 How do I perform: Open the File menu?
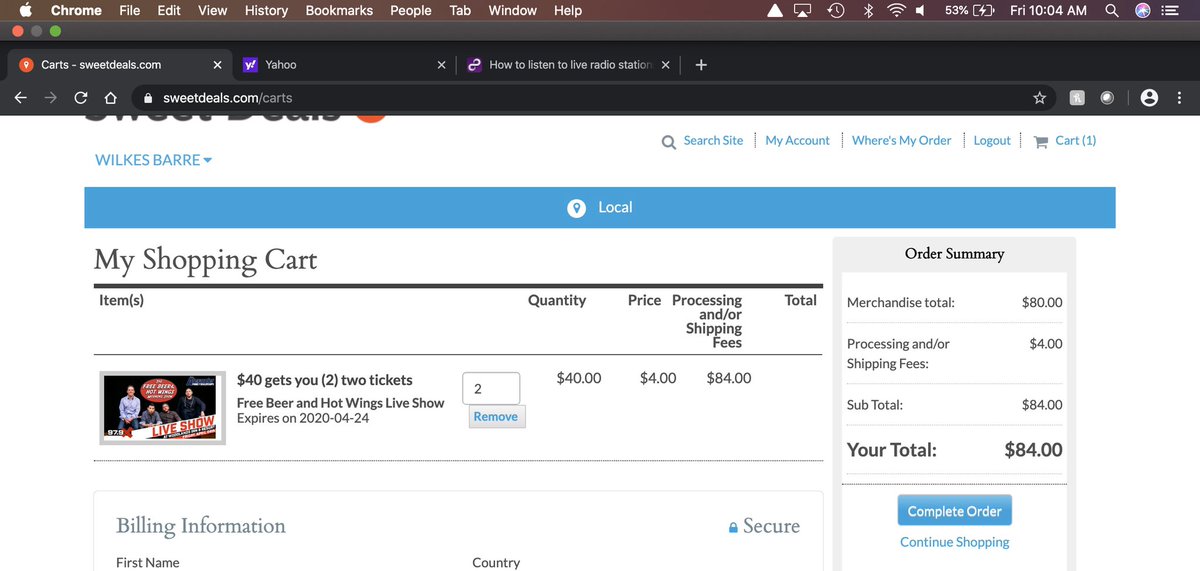(x=129, y=10)
